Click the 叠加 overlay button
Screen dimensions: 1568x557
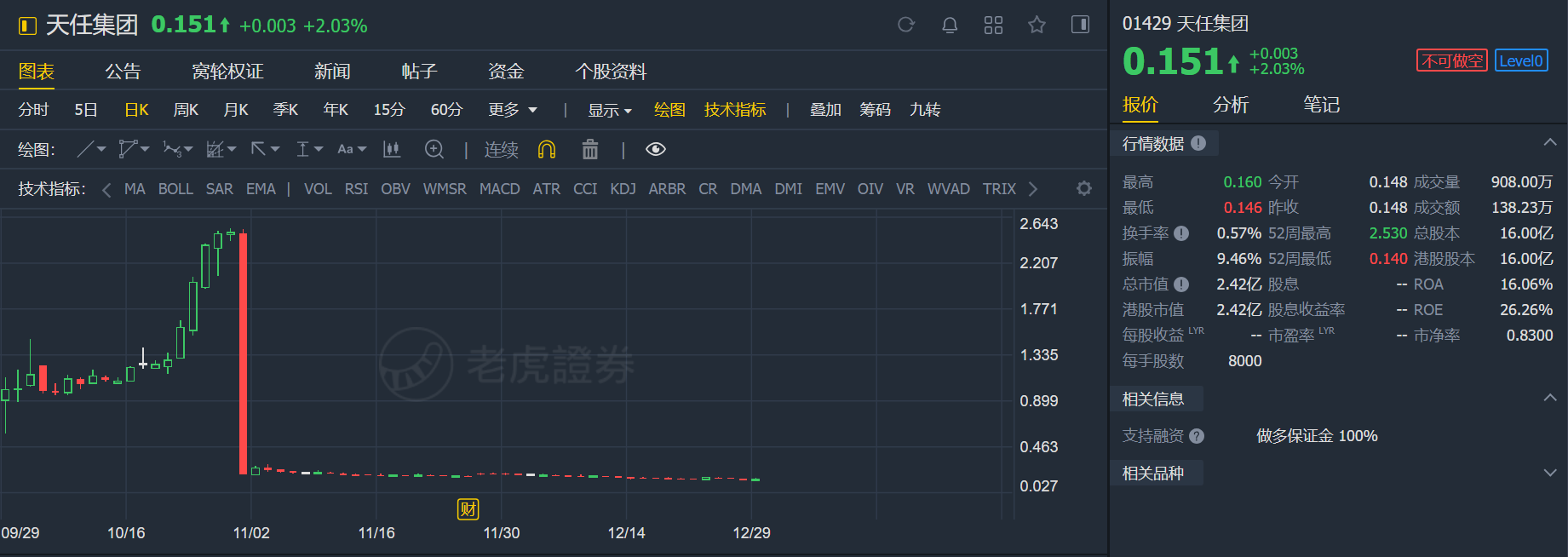[825, 110]
